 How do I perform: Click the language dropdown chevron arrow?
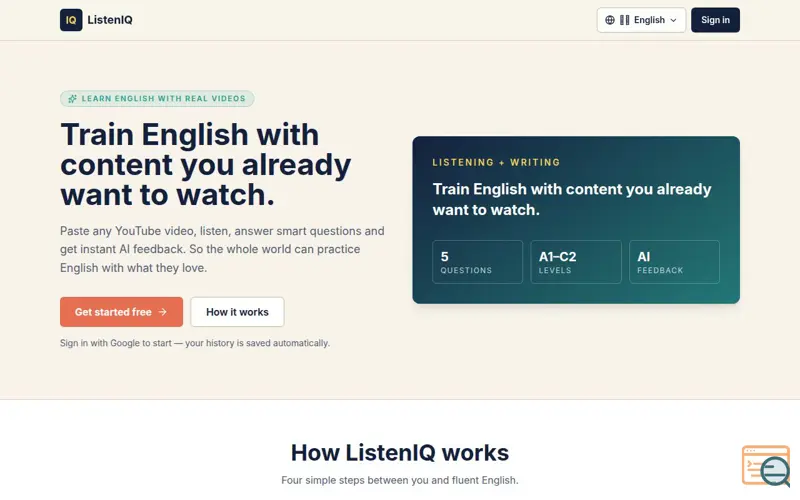(x=673, y=20)
